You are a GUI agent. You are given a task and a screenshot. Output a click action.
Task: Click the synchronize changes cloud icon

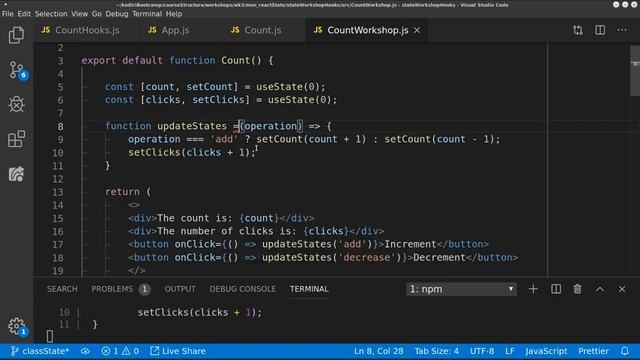85,351
